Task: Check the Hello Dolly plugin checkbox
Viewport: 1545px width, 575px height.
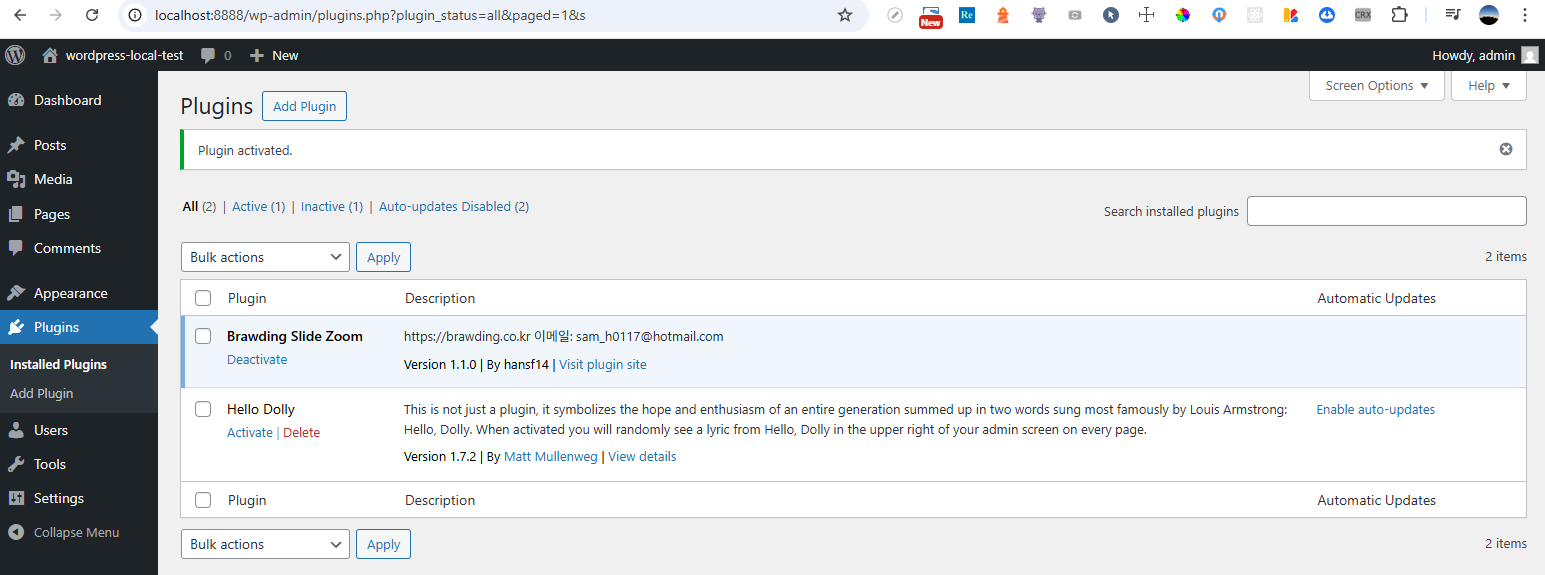Action: point(203,409)
